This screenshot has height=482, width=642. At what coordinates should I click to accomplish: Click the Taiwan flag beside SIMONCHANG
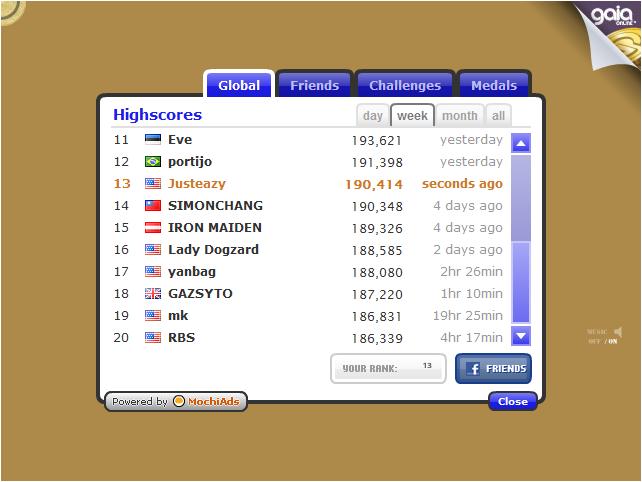point(153,206)
